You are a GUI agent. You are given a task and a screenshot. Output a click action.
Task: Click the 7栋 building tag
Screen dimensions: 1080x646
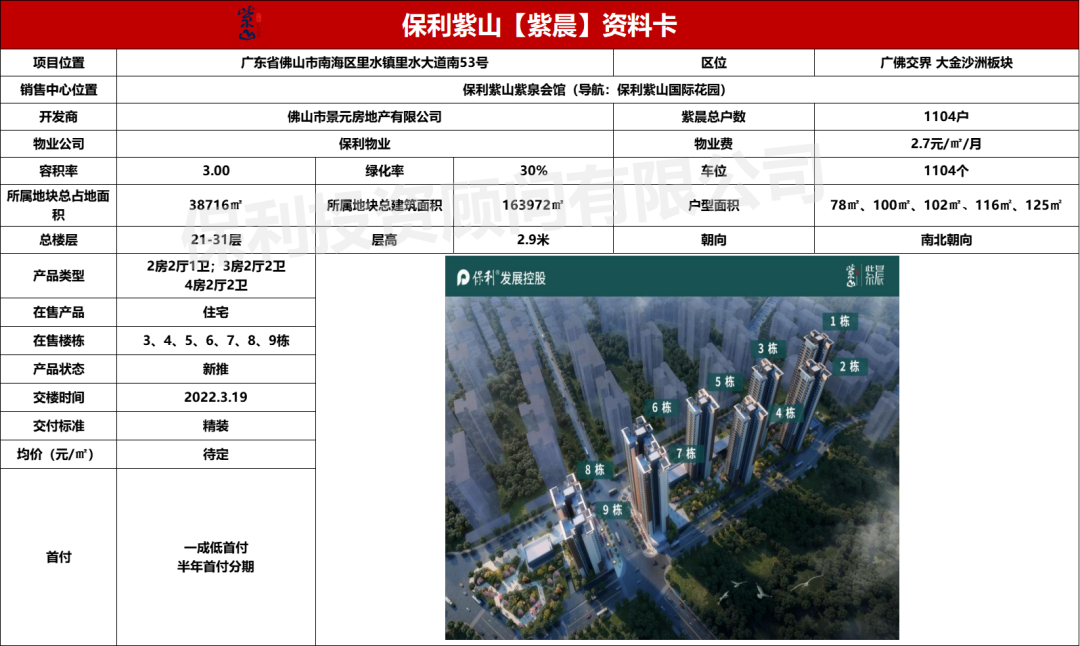(x=685, y=453)
